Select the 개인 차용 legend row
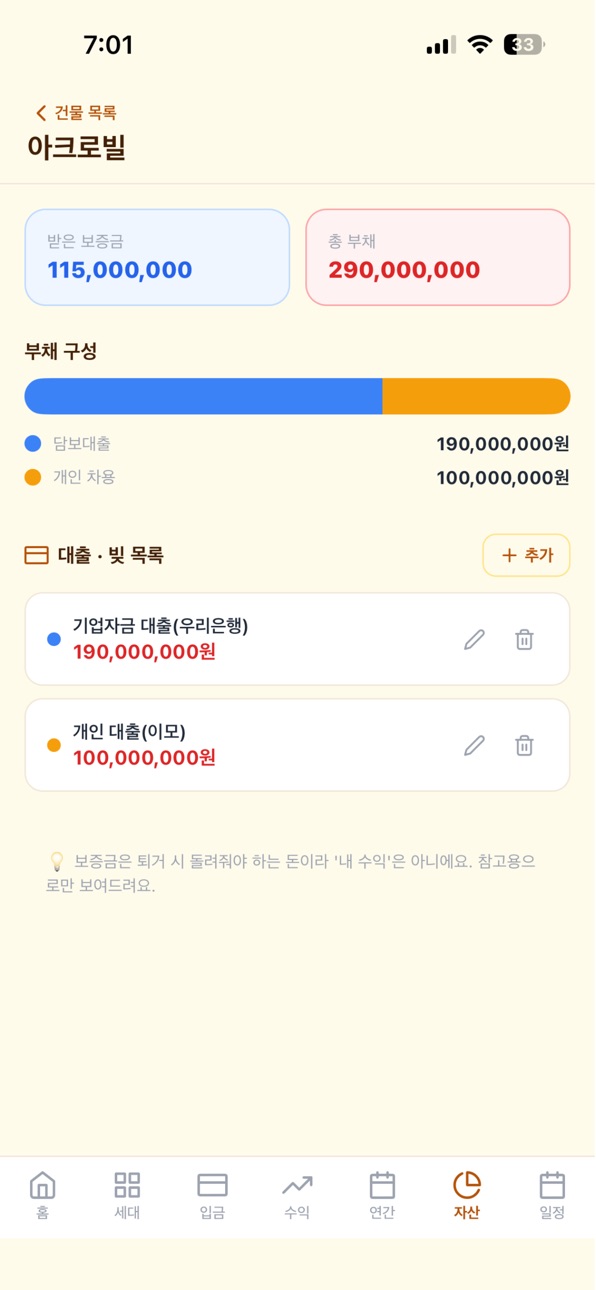The image size is (596, 1290). 297,478
